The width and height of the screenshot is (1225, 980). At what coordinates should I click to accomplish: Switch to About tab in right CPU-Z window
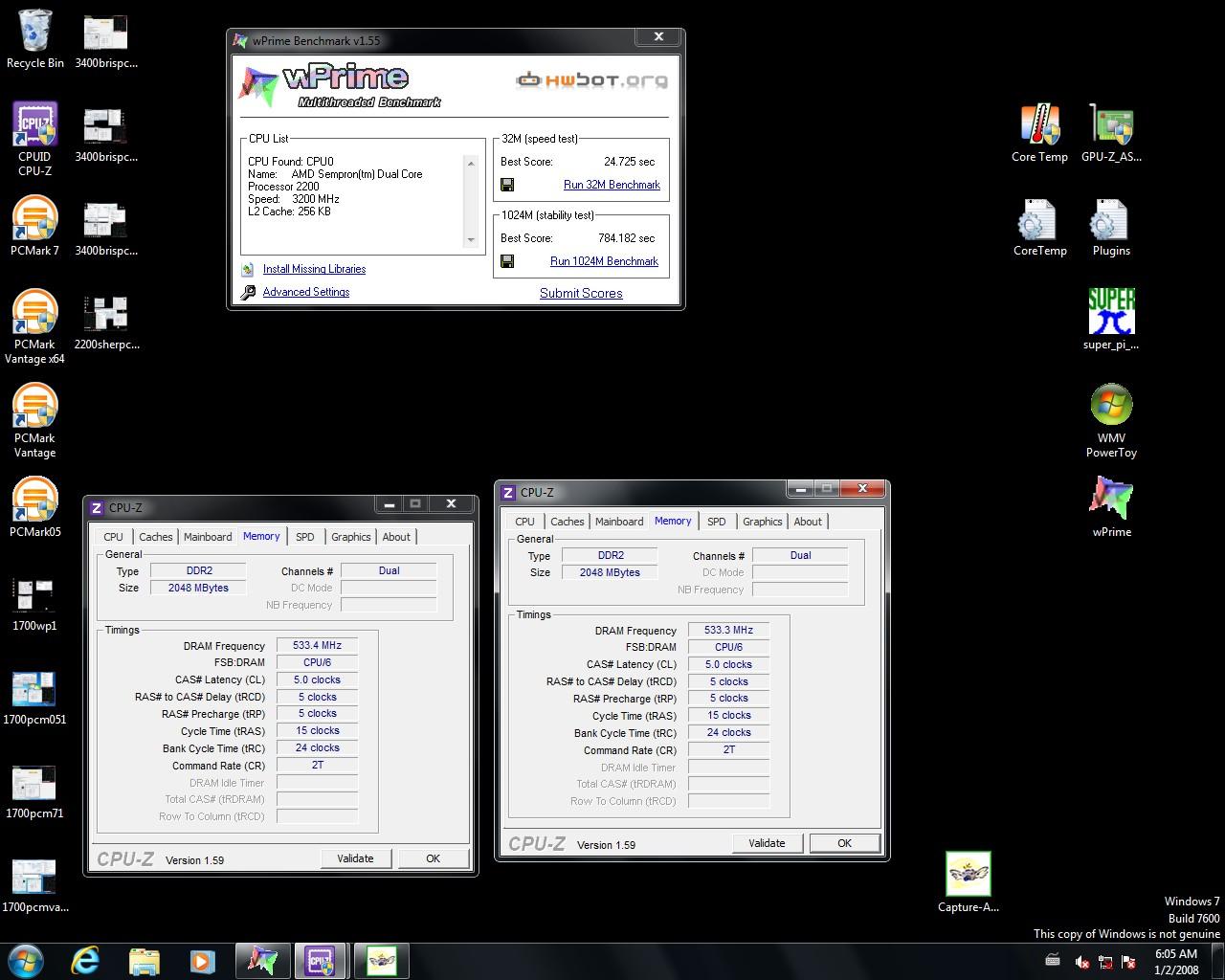tap(808, 522)
